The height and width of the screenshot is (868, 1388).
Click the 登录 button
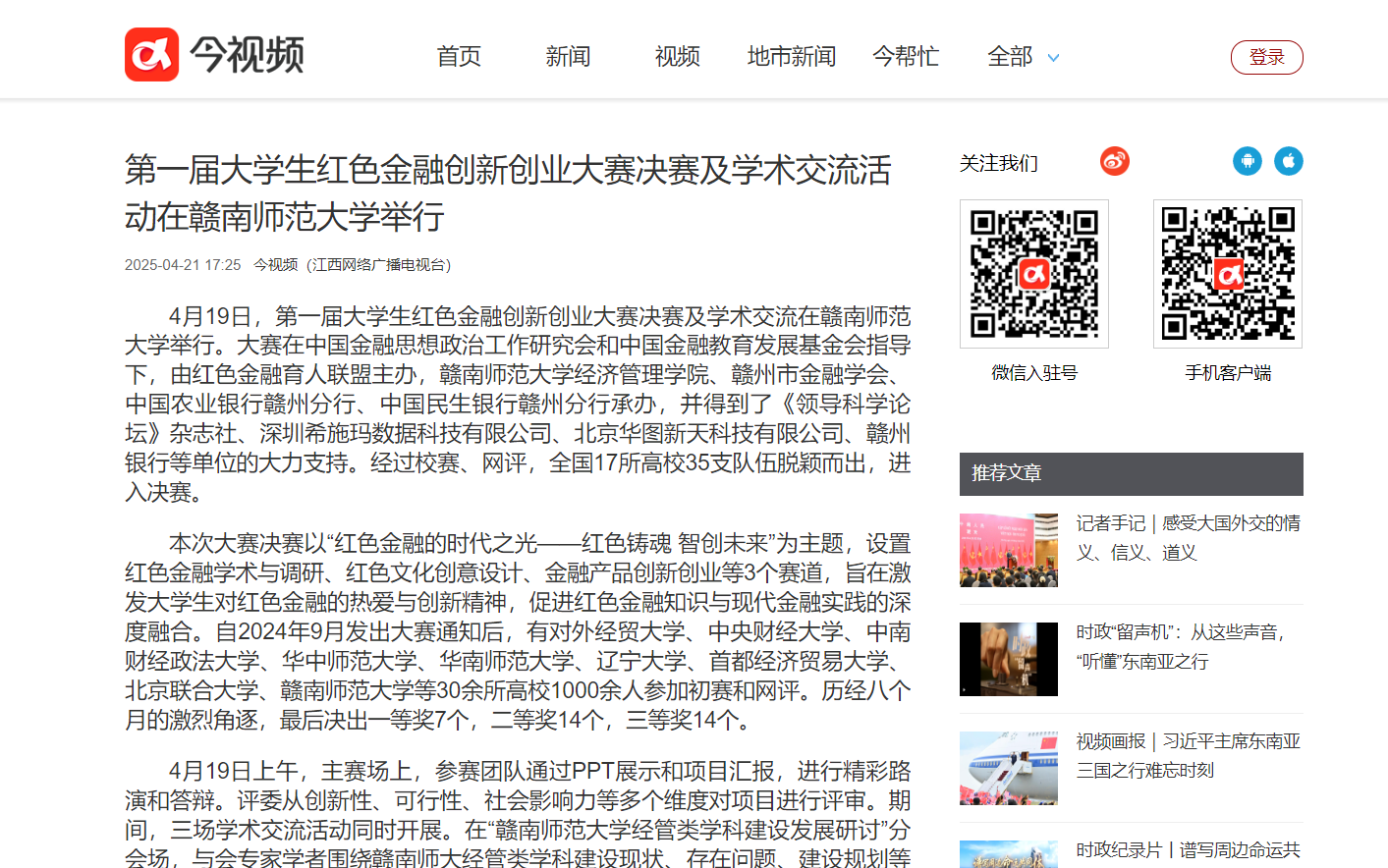coord(1267,57)
